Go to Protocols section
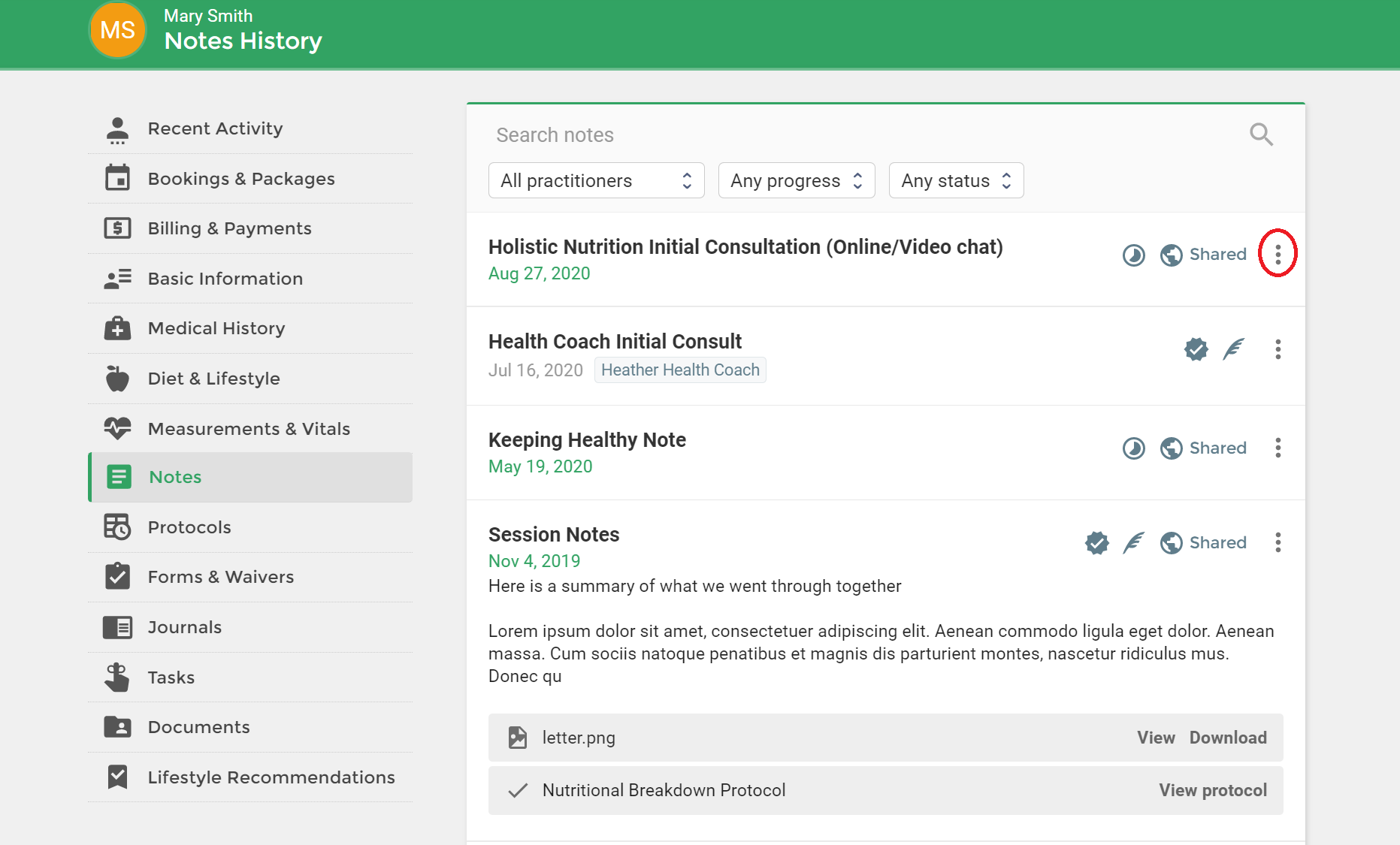 pos(250,527)
